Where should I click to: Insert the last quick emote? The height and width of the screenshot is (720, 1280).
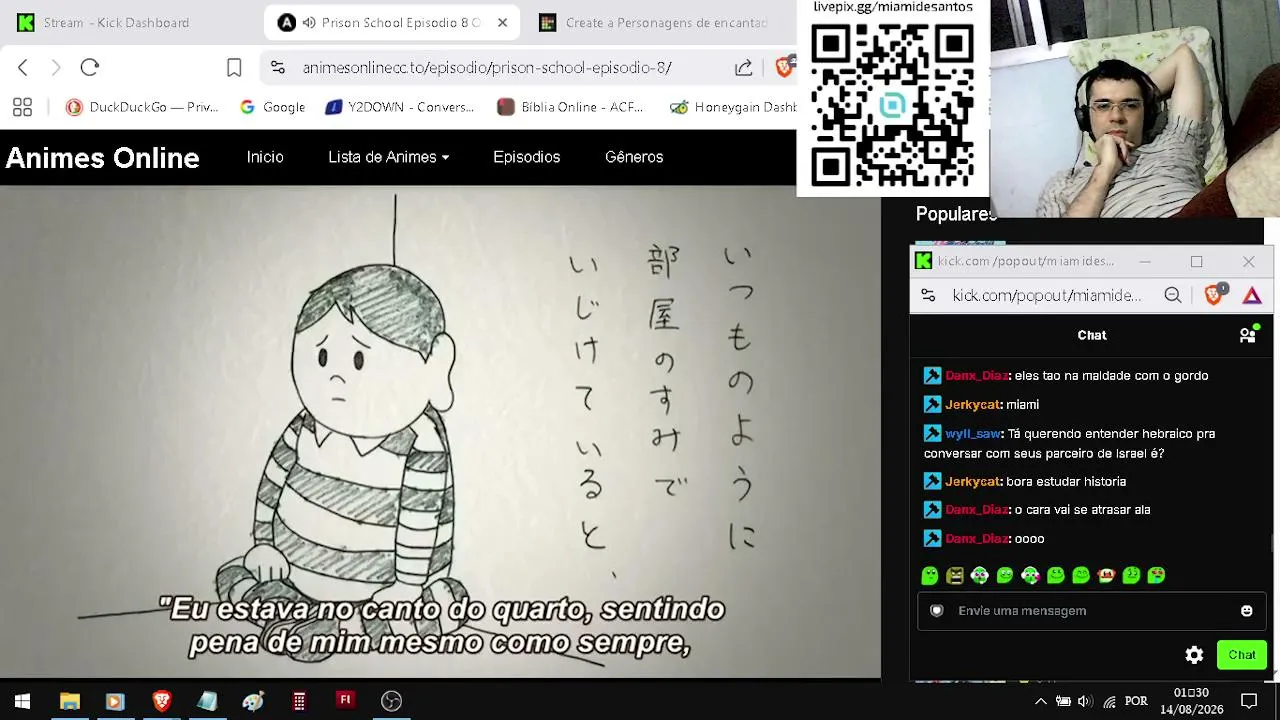click(x=1156, y=575)
